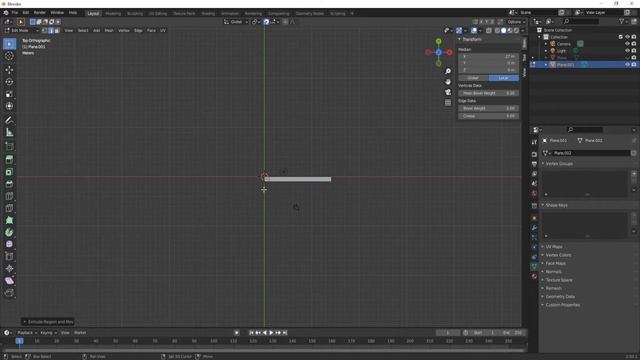Expand Extrude Region and Move operator panel
Screen dimensions: 640x360
[48, 322]
